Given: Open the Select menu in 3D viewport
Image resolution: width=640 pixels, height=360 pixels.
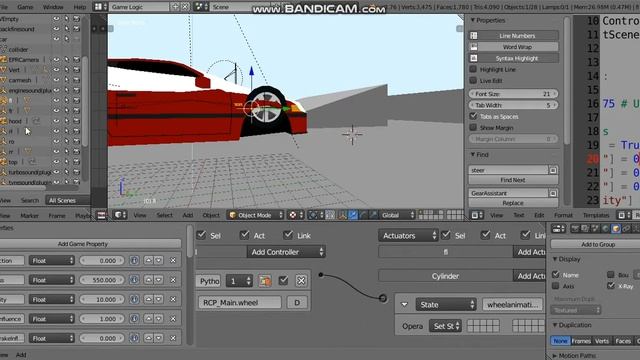Looking at the screenshot, I should tap(164, 215).
